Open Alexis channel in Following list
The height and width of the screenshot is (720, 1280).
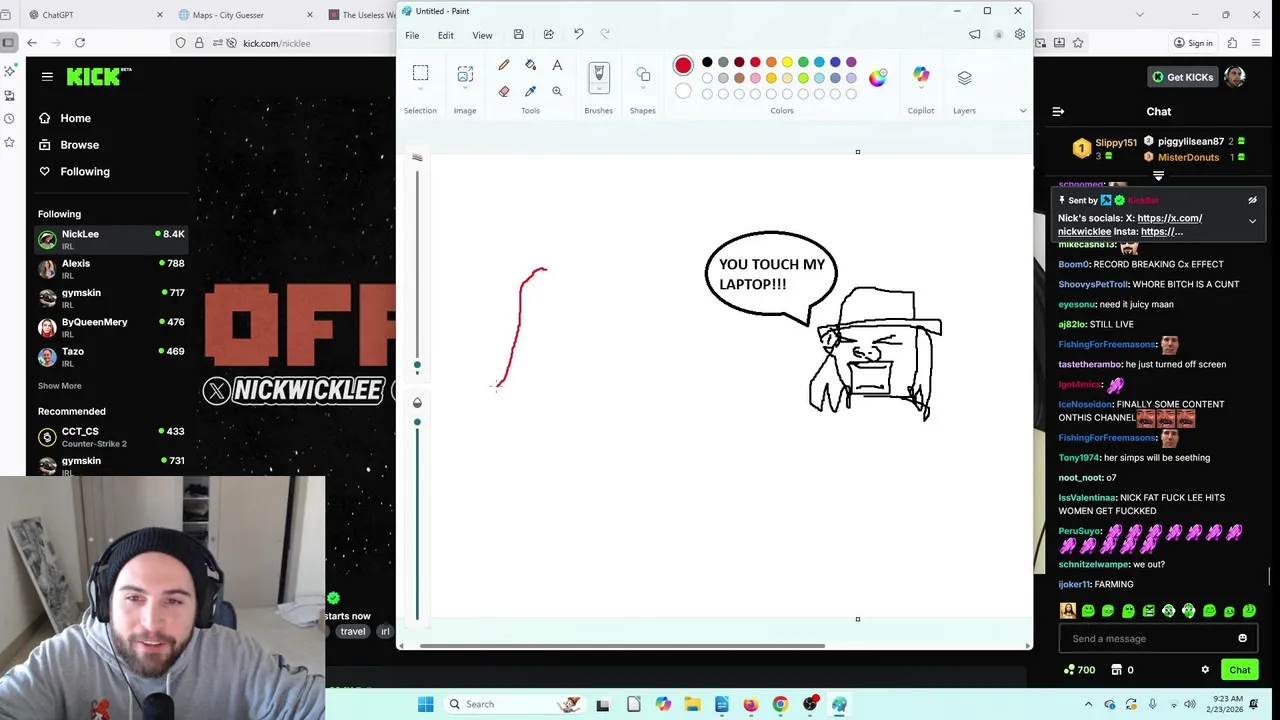coord(110,269)
